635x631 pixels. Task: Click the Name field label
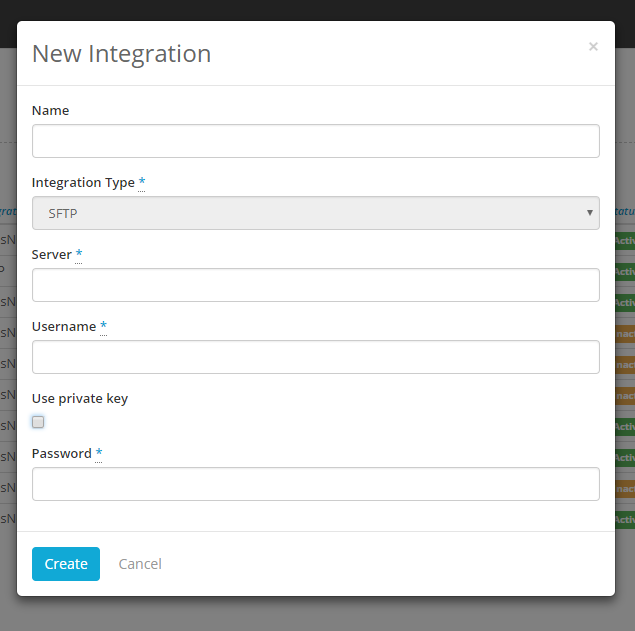pos(50,110)
